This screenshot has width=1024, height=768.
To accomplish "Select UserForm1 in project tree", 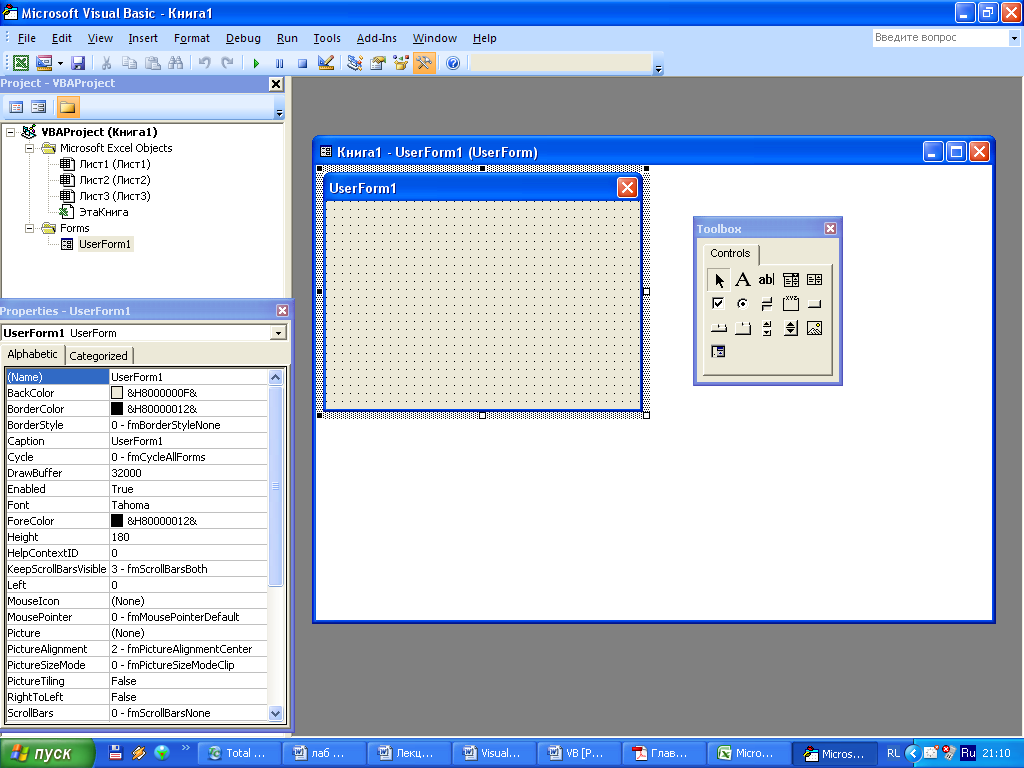I will pyautogui.click(x=105, y=244).
